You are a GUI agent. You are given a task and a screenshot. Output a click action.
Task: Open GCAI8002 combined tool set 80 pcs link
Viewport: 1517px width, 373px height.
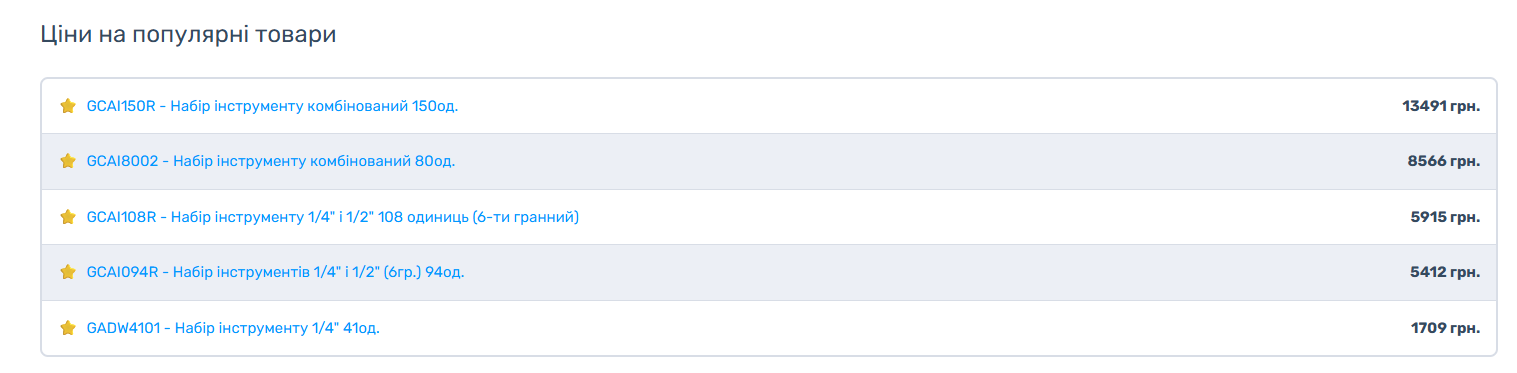click(x=271, y=161)
